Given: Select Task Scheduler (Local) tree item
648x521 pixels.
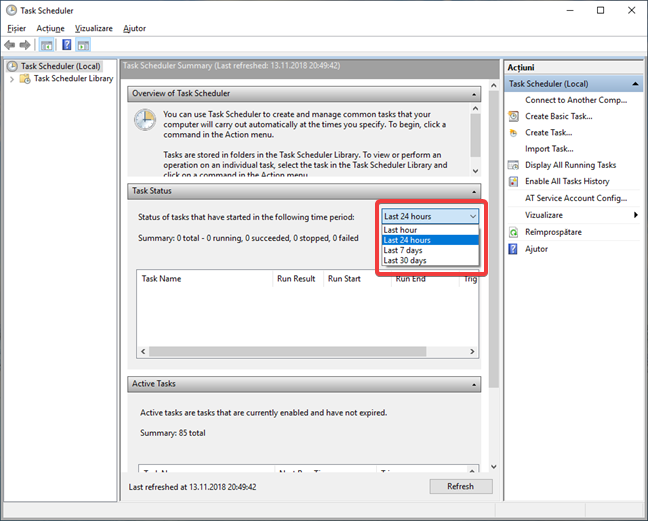Looking at the screenshot, I should tap(60, 66).
